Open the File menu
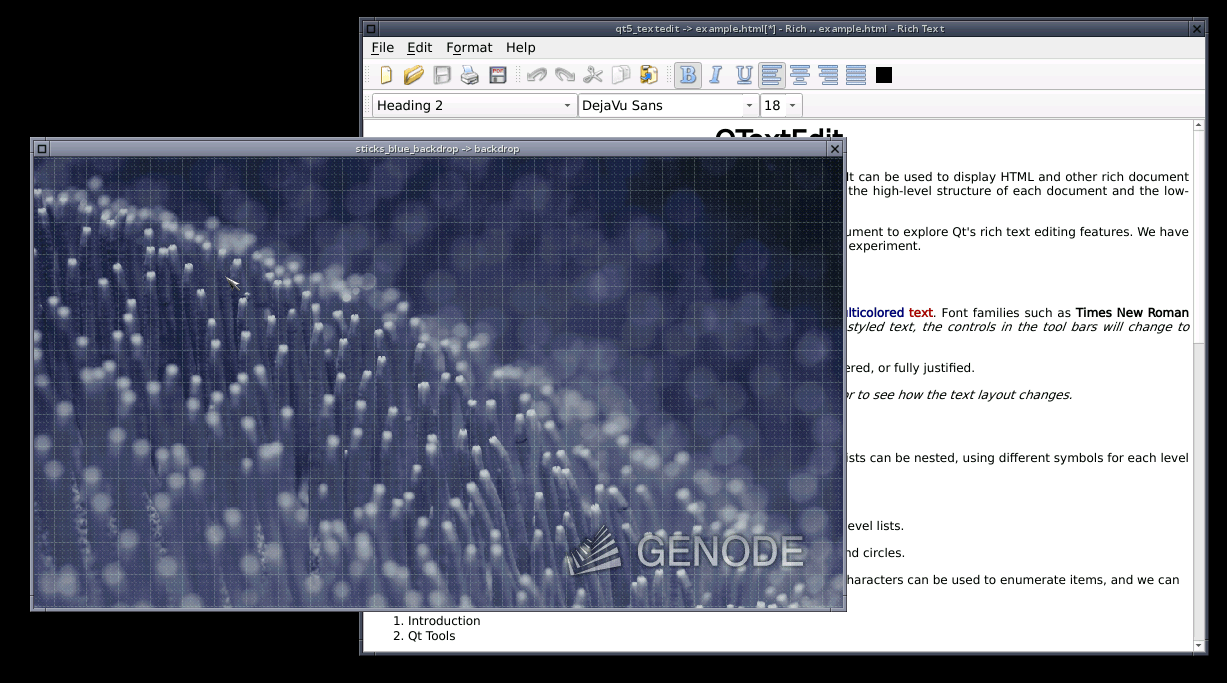Viewport: 1227px width, 683px height. 382,47
